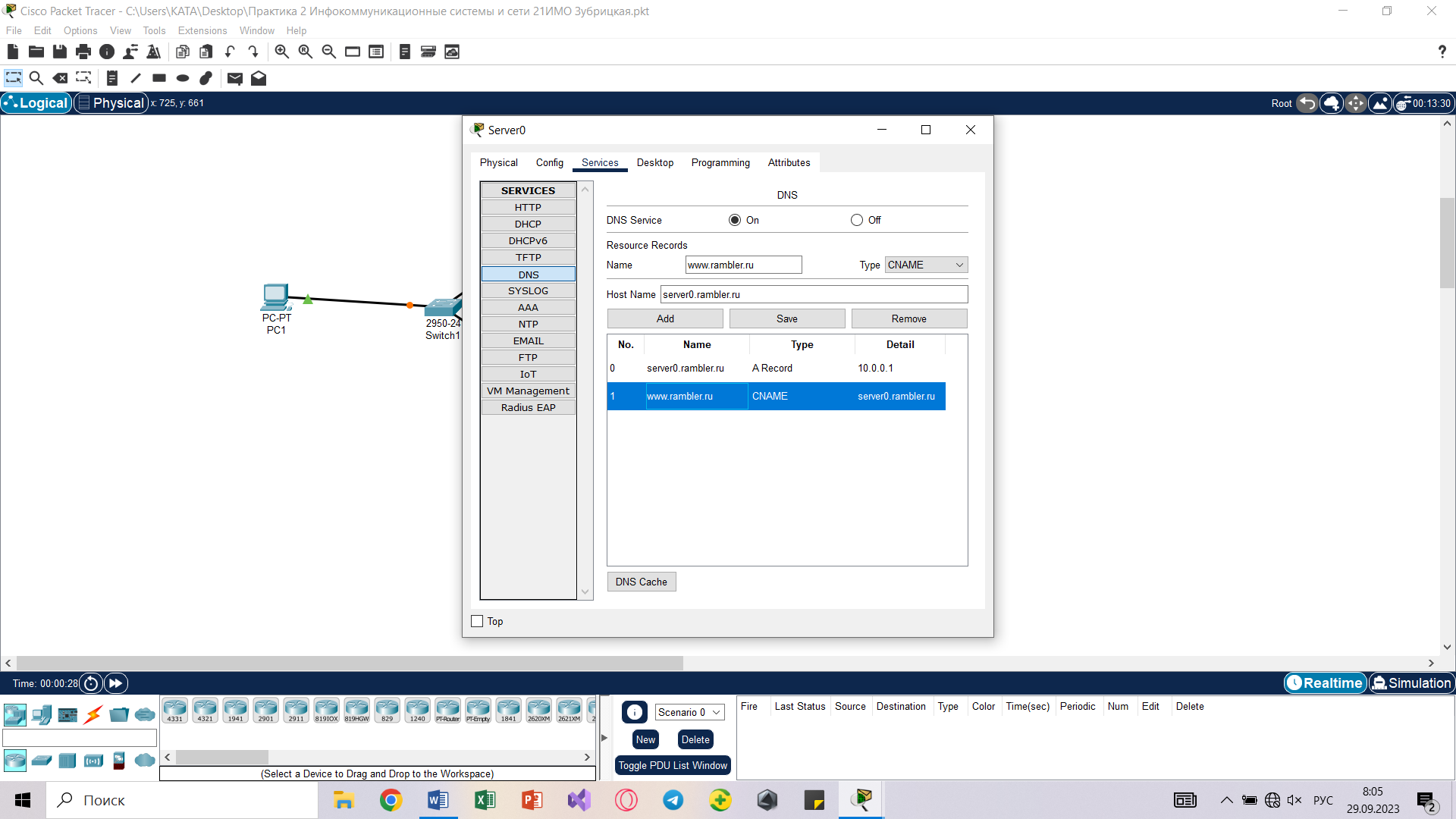Select the Draw Rectangle tool
The image size is (1456, 819).
[159, 78]
